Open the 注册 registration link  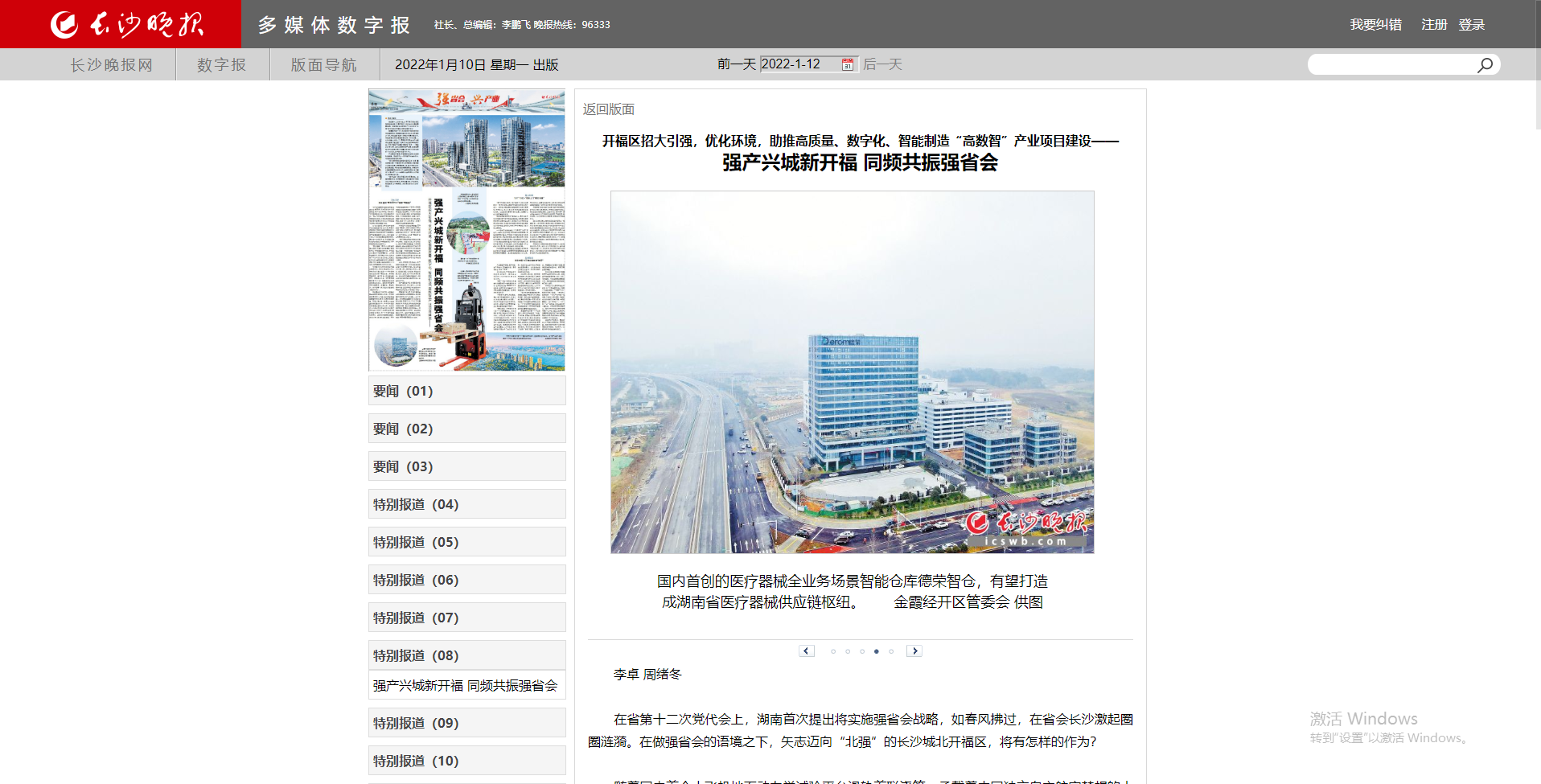pyautogui.click(x=1432, y=24)
